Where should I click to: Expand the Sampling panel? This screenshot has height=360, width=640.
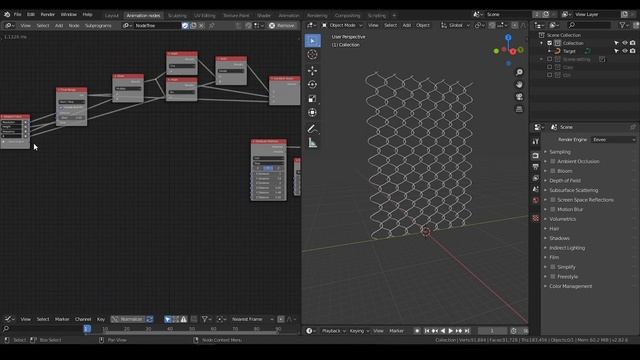point(560,152)
